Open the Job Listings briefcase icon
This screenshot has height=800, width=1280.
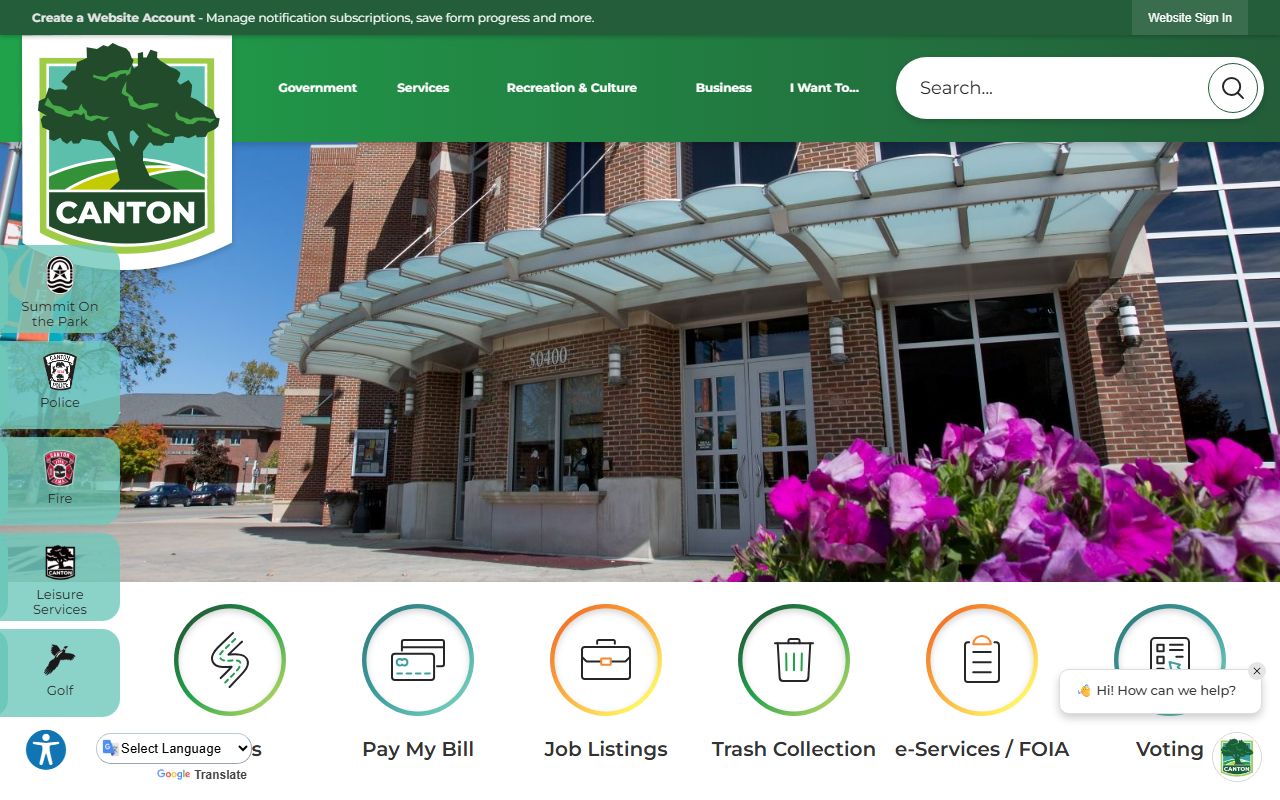[x=606, y=660]
